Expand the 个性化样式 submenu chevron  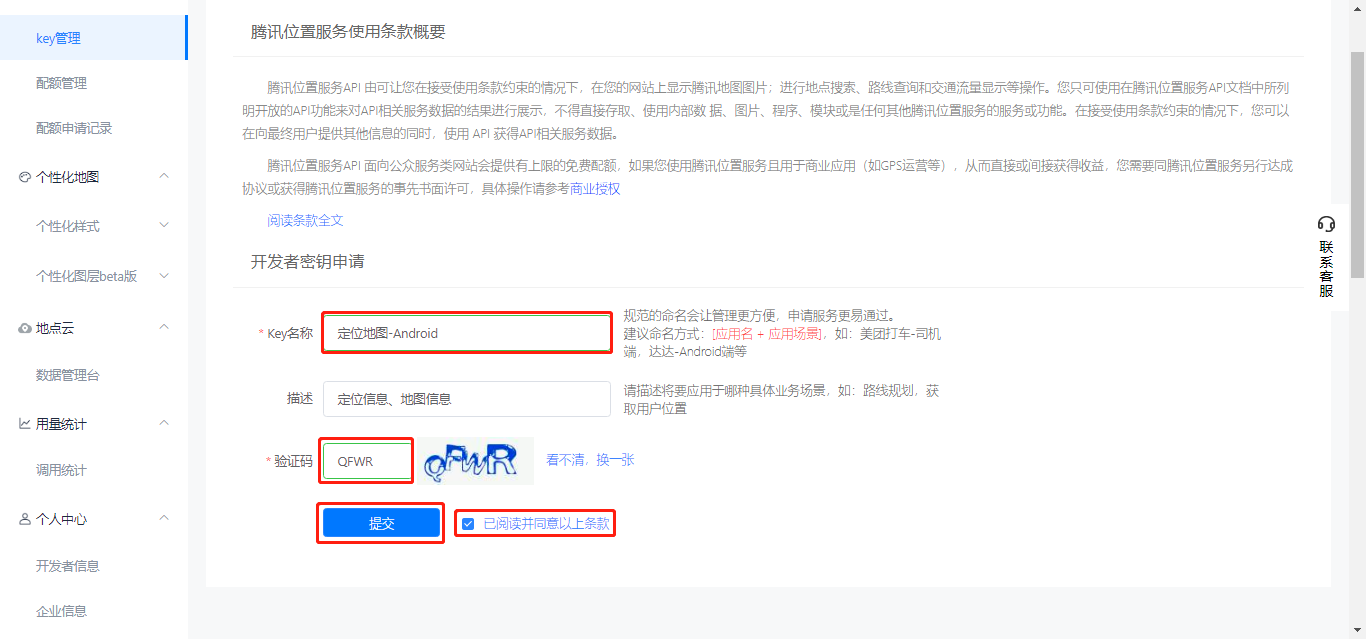click(x=165, y=226)
